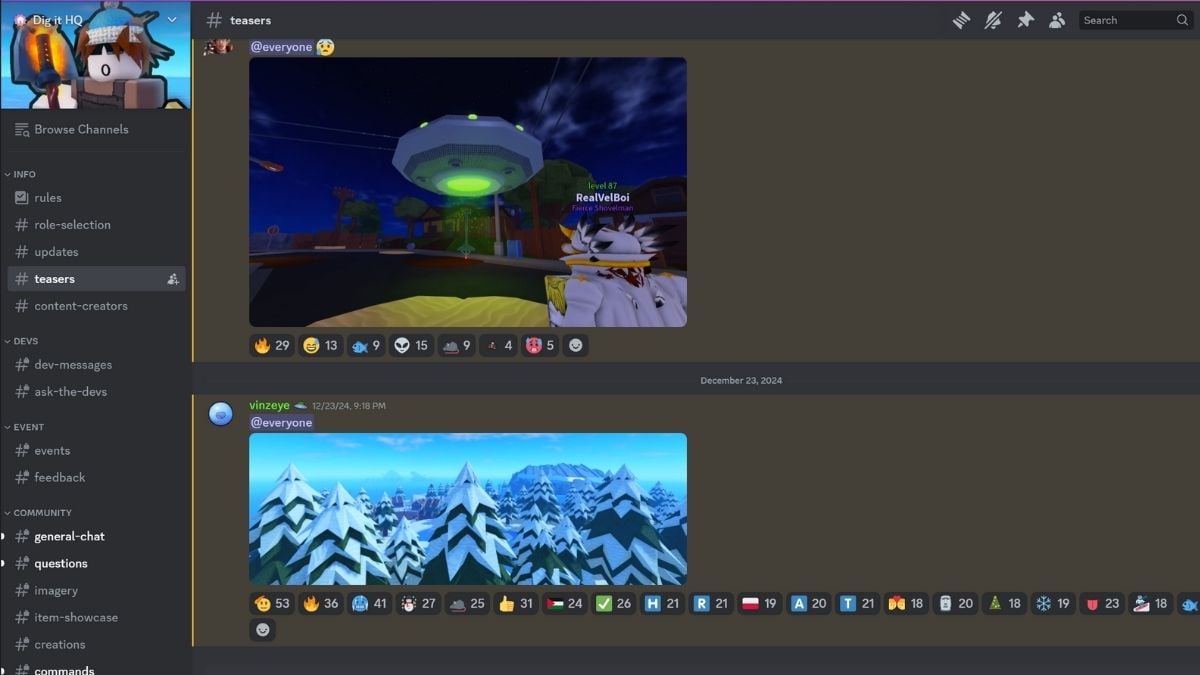The width and height of the screenshot is (1200, 675).
Task: Collapse the INFO channel category
Action: click(24, 174)
